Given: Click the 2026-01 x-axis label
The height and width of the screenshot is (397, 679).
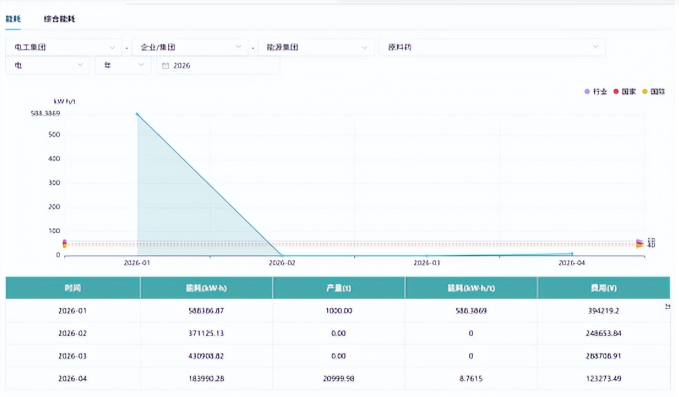Looking at the screenshot, I should point(137,263).
